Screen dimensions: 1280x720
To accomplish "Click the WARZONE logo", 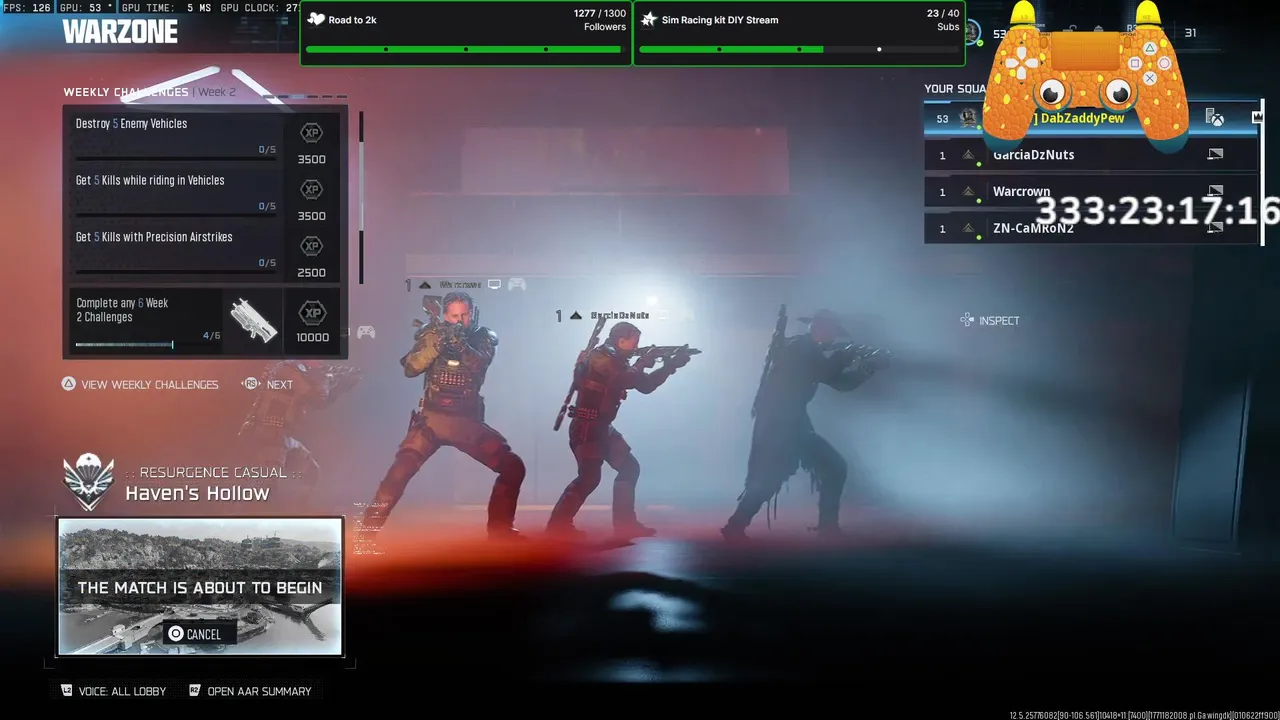I will click(120, 31).
